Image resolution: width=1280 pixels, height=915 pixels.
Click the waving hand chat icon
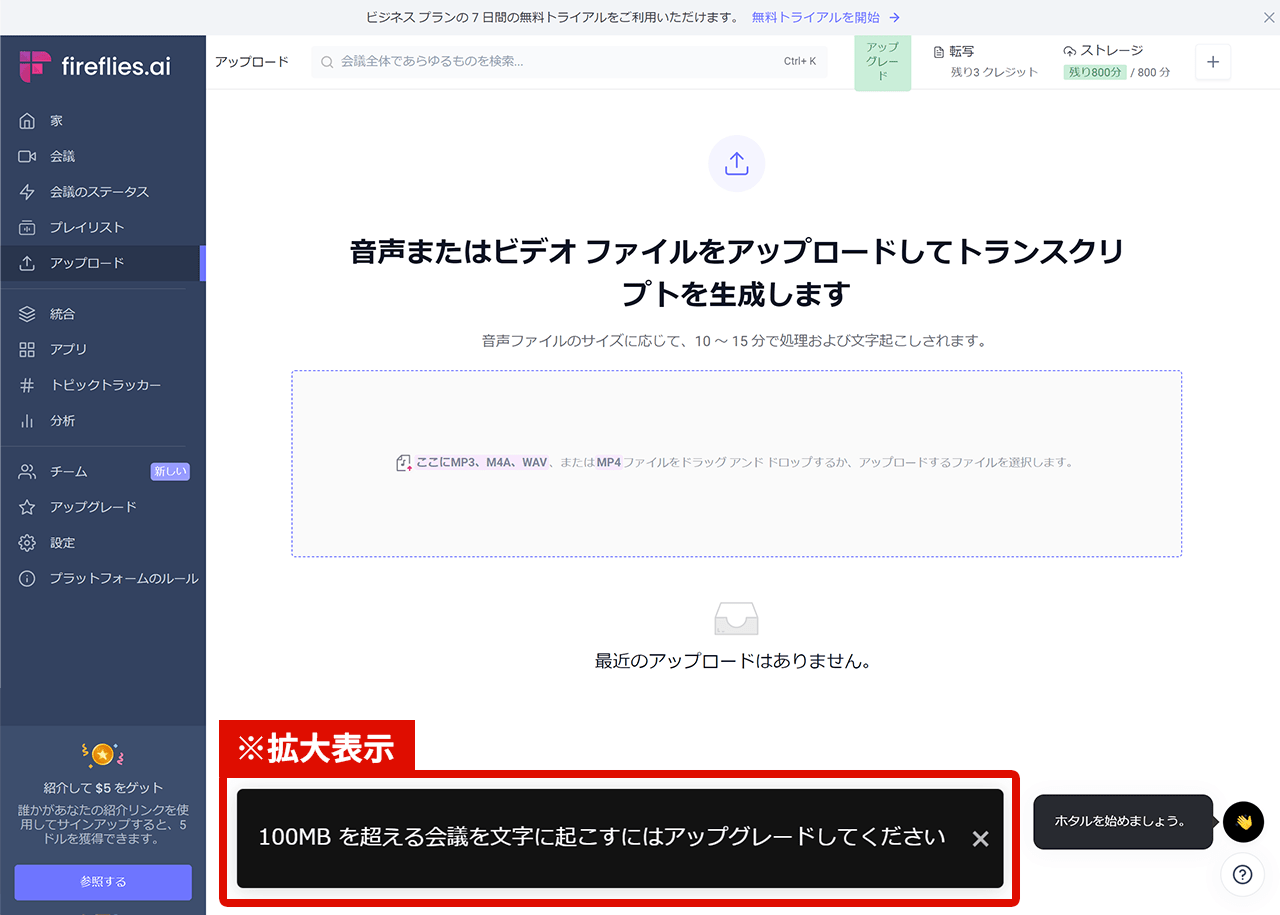tap(1243, 822)
